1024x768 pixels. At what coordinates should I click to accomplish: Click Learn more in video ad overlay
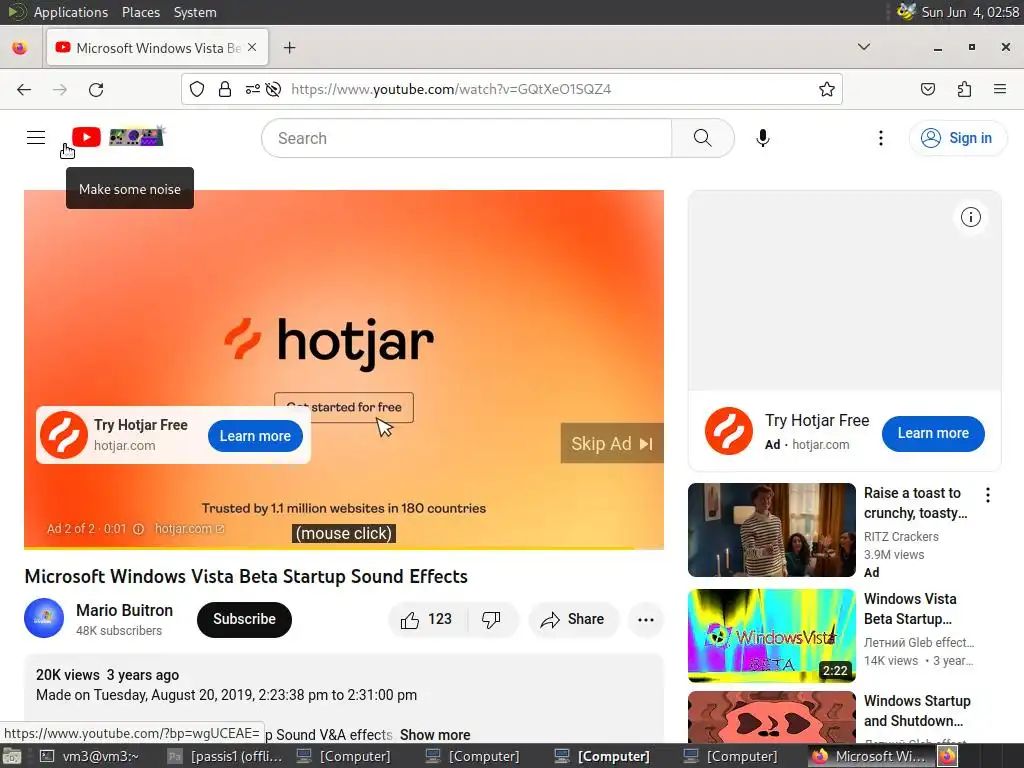tap(255, 436)
